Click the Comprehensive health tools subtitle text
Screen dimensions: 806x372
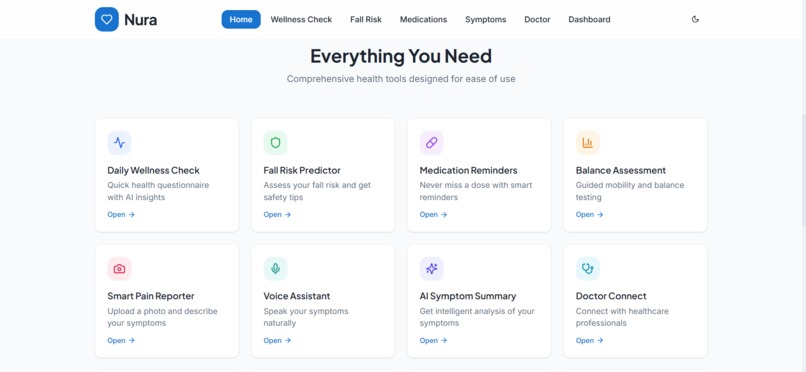coord(401,79)
